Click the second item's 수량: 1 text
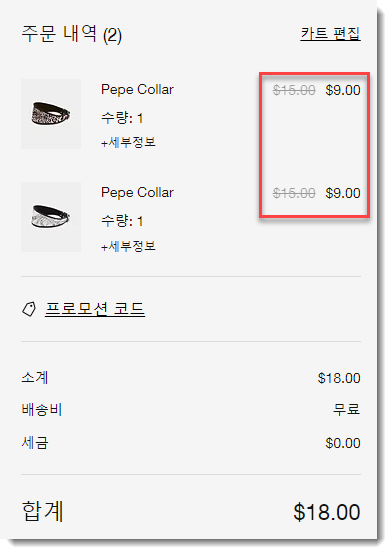Screen dimensions: 392x554 click(x=122, y=221)
